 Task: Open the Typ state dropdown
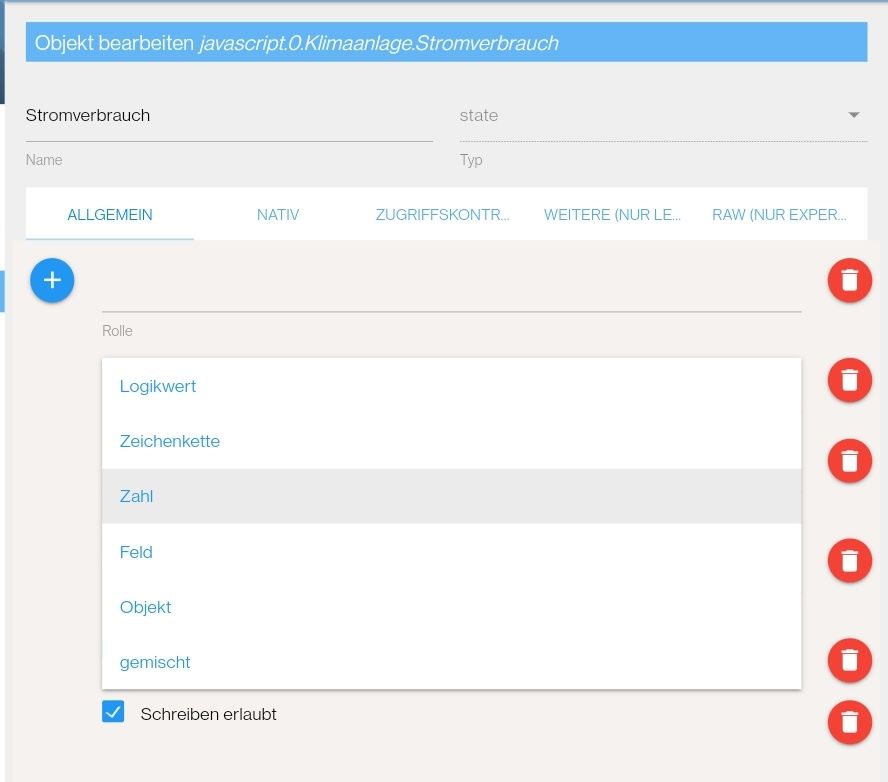coord(663,116)
